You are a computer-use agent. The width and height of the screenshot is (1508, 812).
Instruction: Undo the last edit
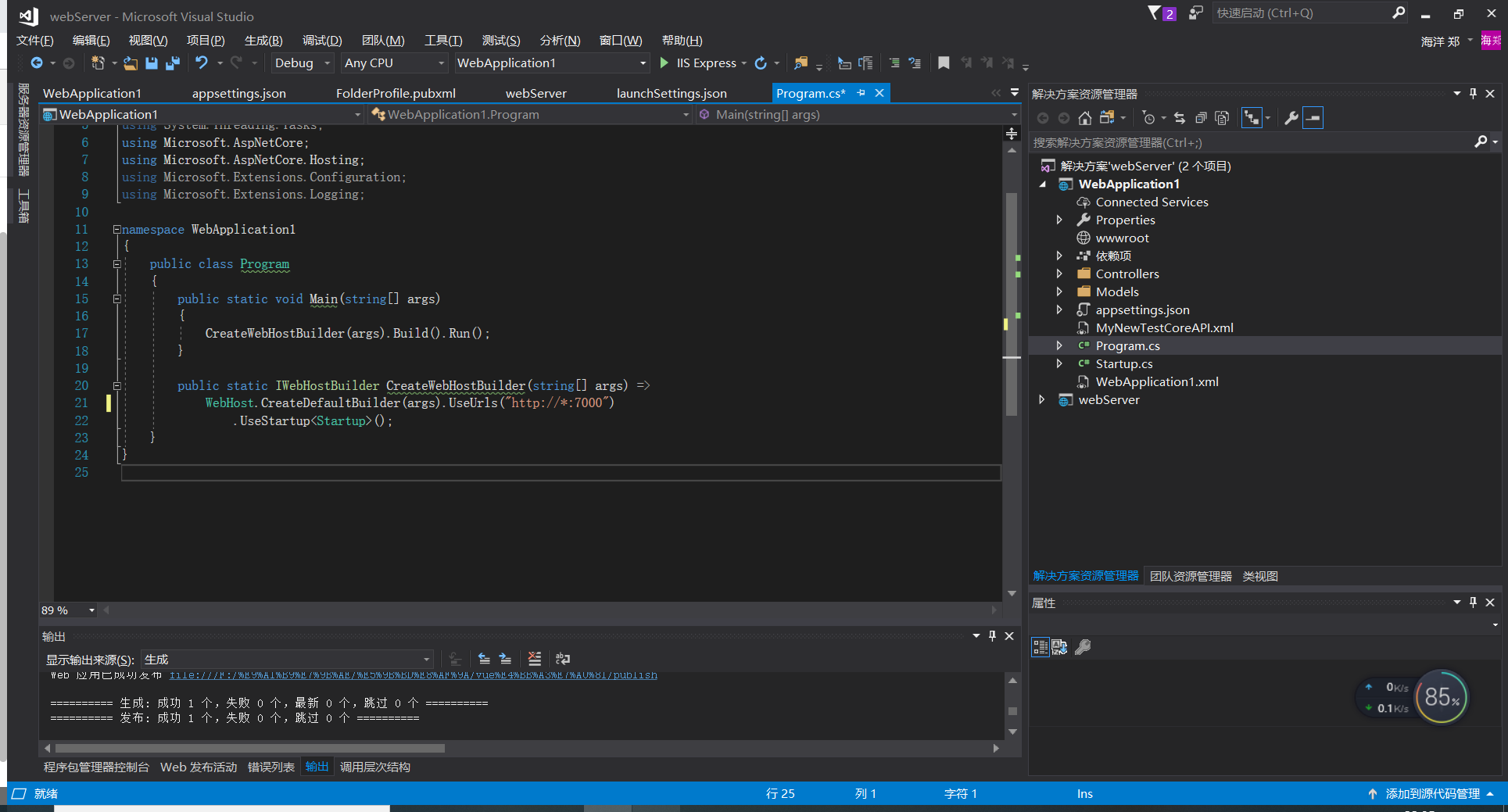[202, 63]
